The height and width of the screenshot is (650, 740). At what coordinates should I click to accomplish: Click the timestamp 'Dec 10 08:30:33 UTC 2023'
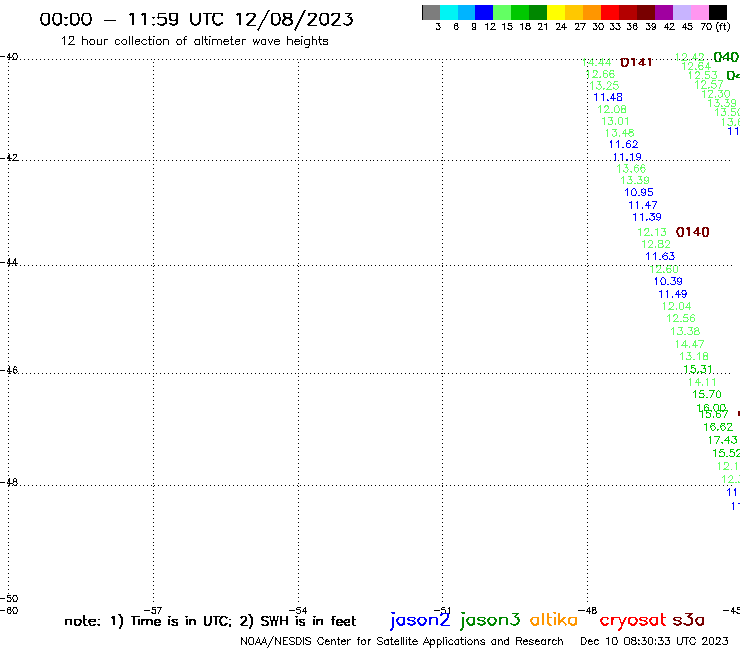pos(654,641)
